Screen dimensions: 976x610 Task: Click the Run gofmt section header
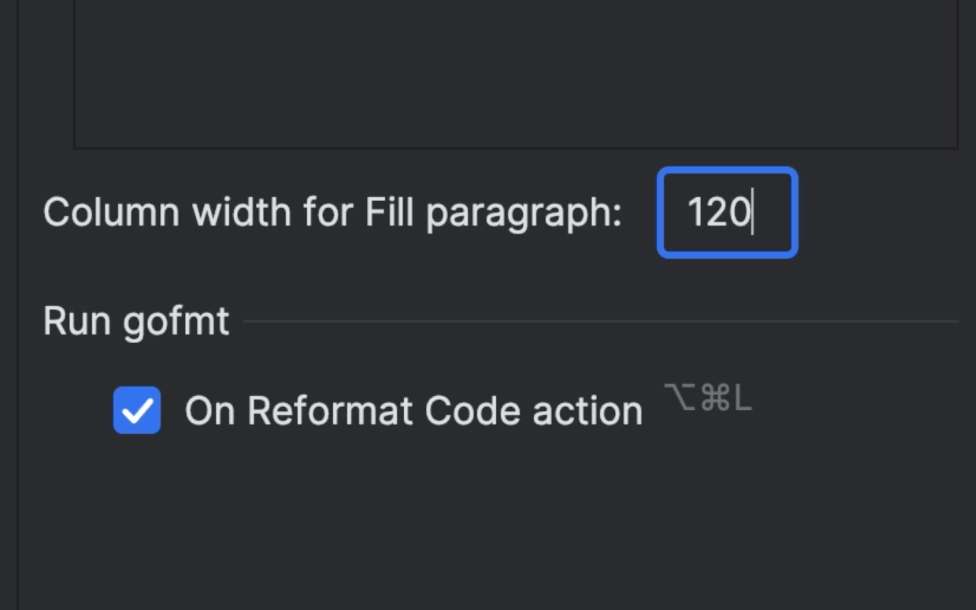(x=135, y=320)
